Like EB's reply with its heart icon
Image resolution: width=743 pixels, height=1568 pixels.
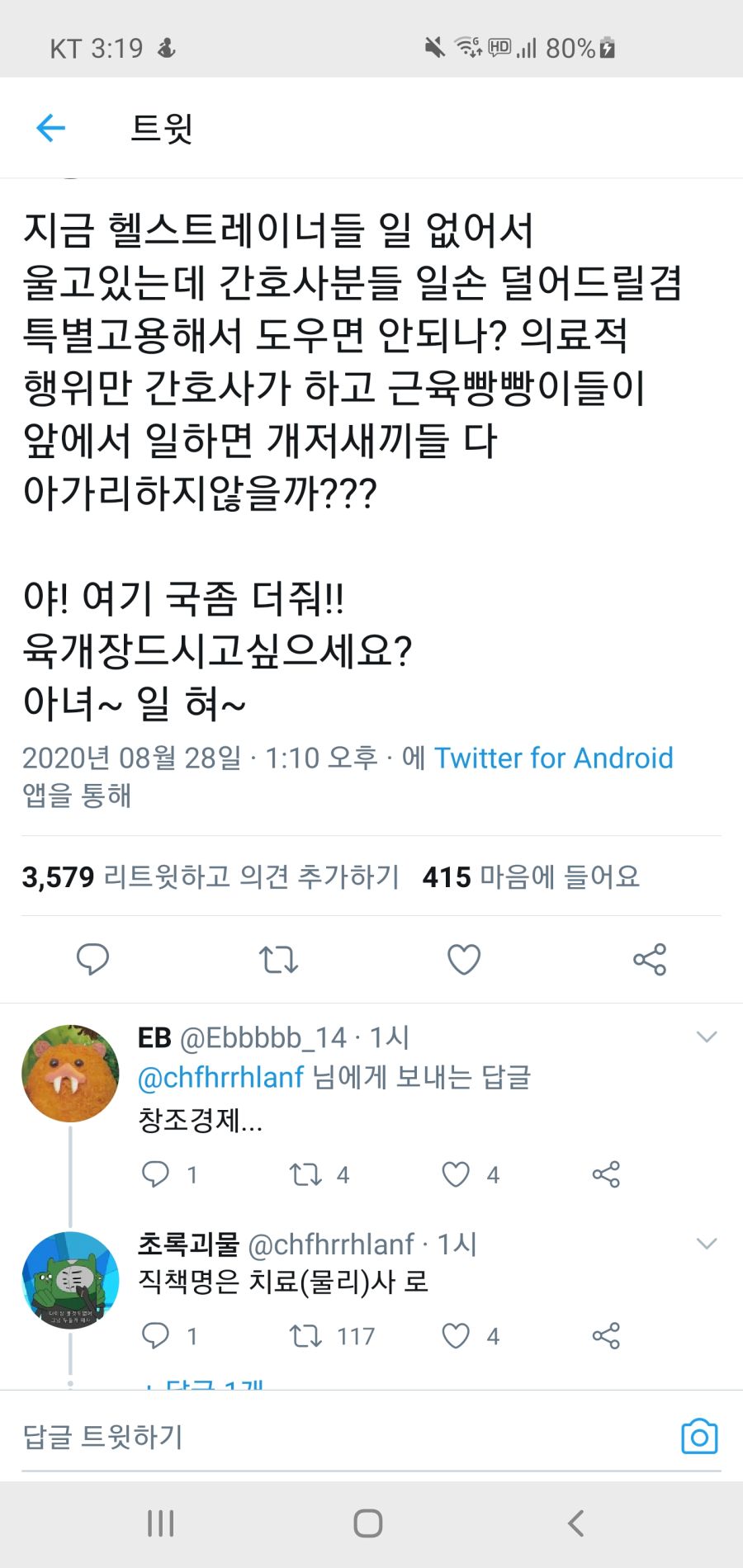(x=455, y=1173)
